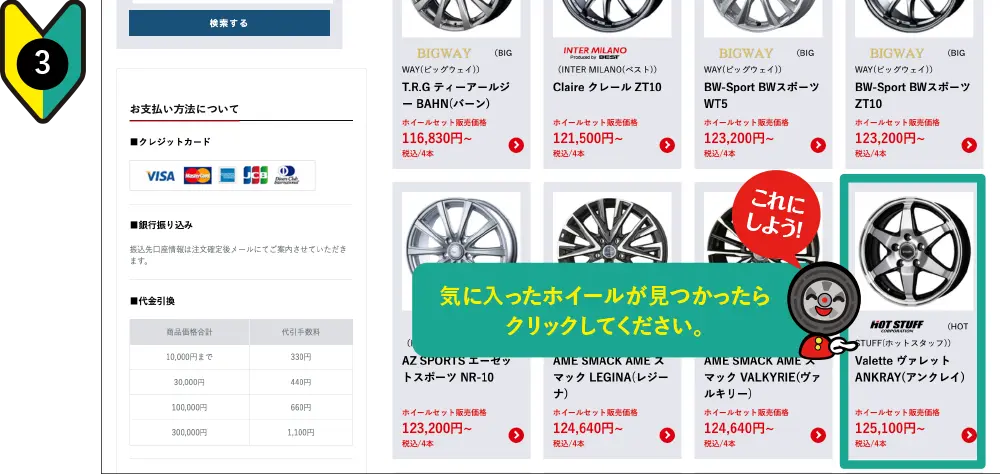The image size is (1000, 474).
Task: Click the MasterCard logo icon
Action: coord(197,176)
